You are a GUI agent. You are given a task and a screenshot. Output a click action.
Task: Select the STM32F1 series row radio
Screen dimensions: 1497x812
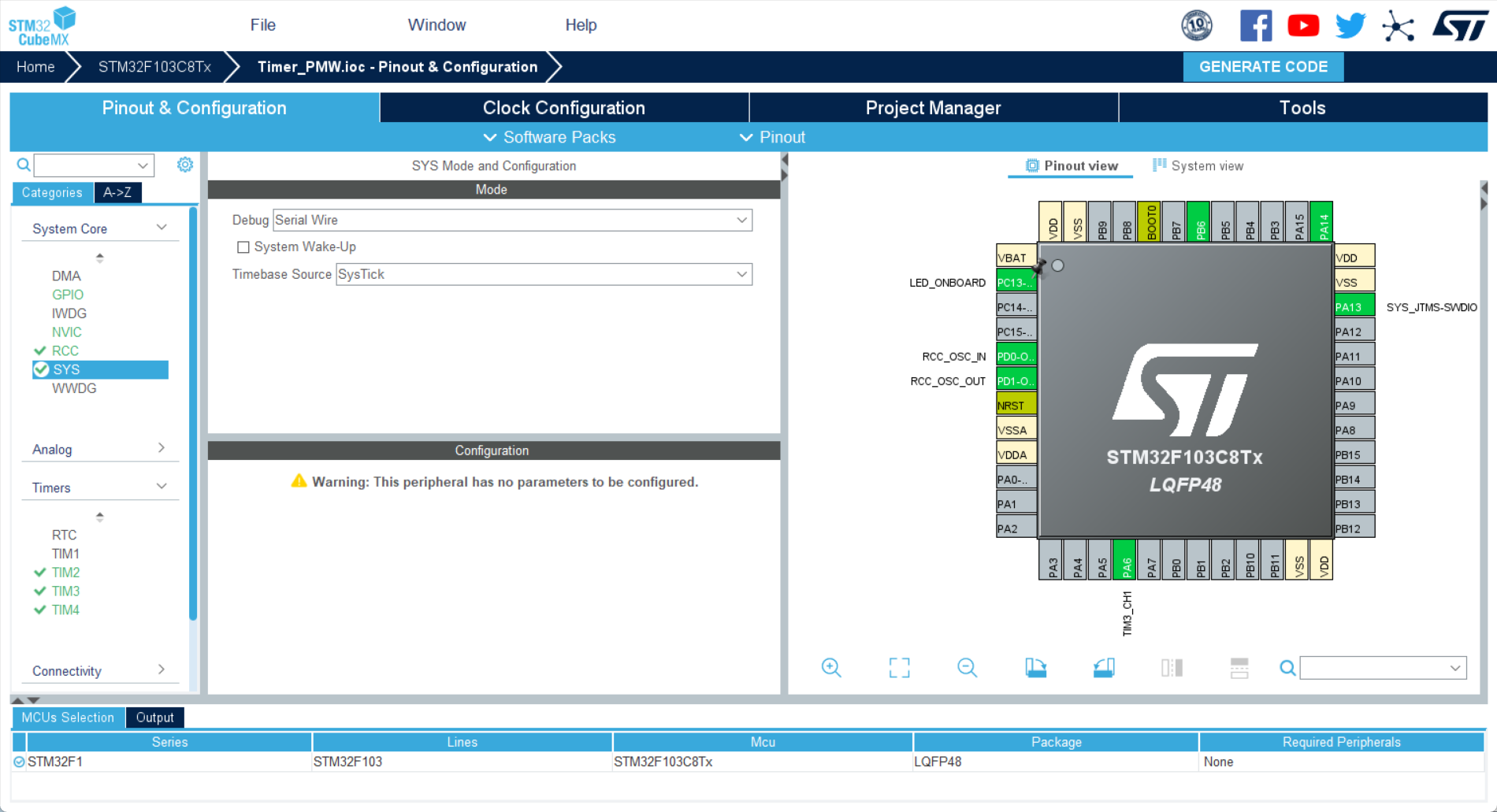tap(19, 762)
